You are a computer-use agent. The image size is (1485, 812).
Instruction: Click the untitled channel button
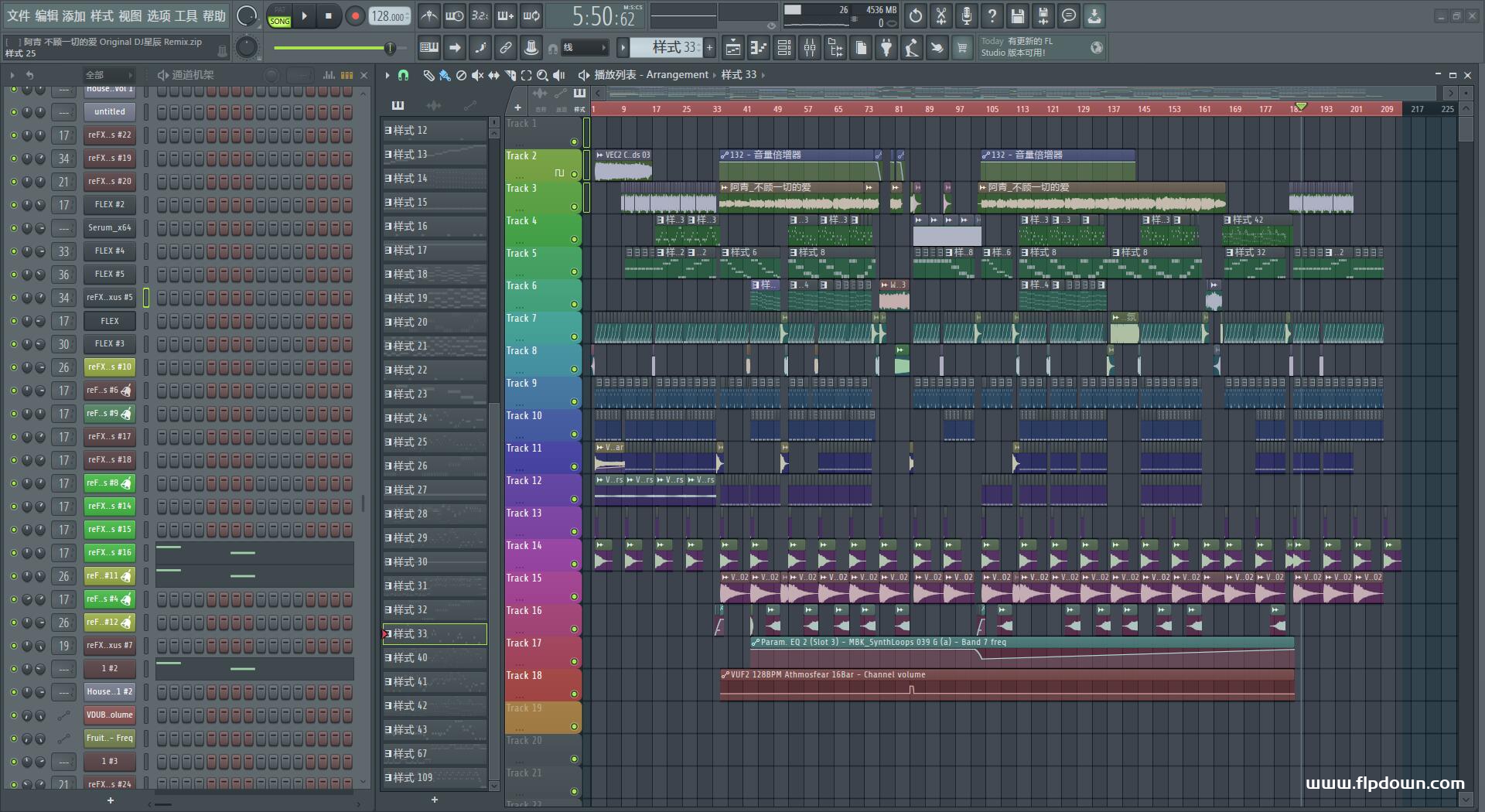point(110,112)
